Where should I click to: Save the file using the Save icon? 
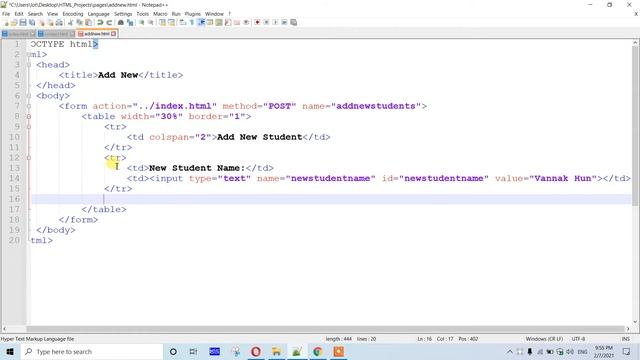[x=23, y=22]
